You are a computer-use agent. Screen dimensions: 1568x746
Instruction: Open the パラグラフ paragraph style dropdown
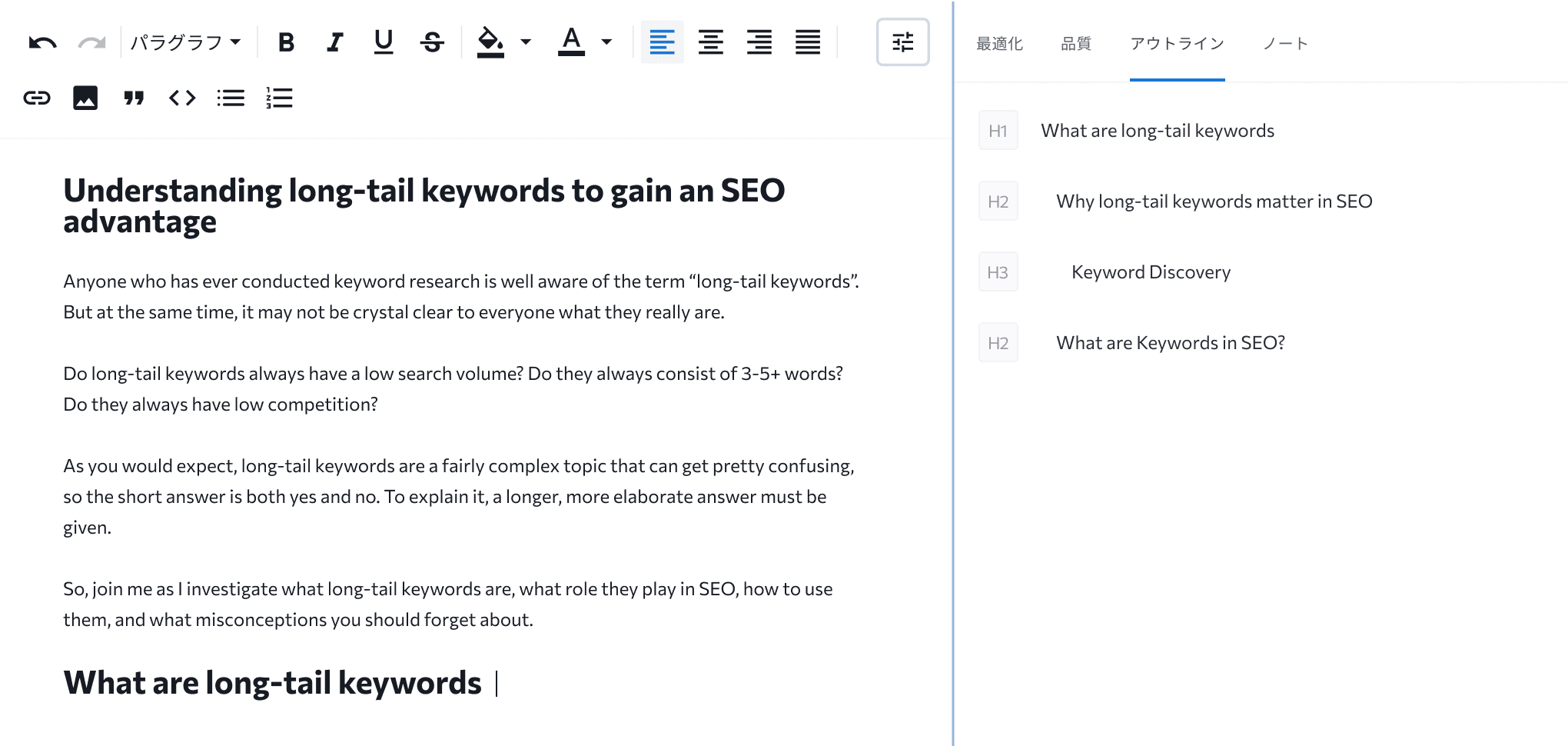[x=185, y=42]
